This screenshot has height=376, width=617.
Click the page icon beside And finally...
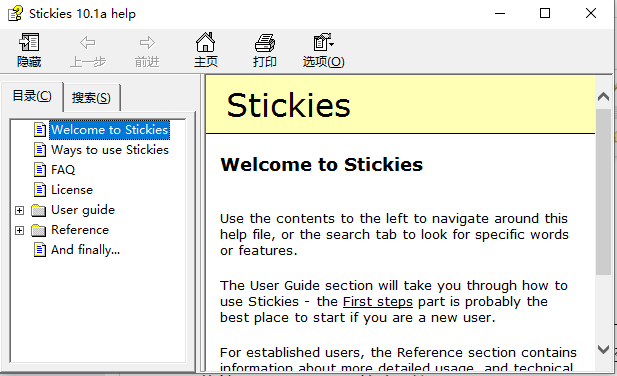tap(40, 249)
